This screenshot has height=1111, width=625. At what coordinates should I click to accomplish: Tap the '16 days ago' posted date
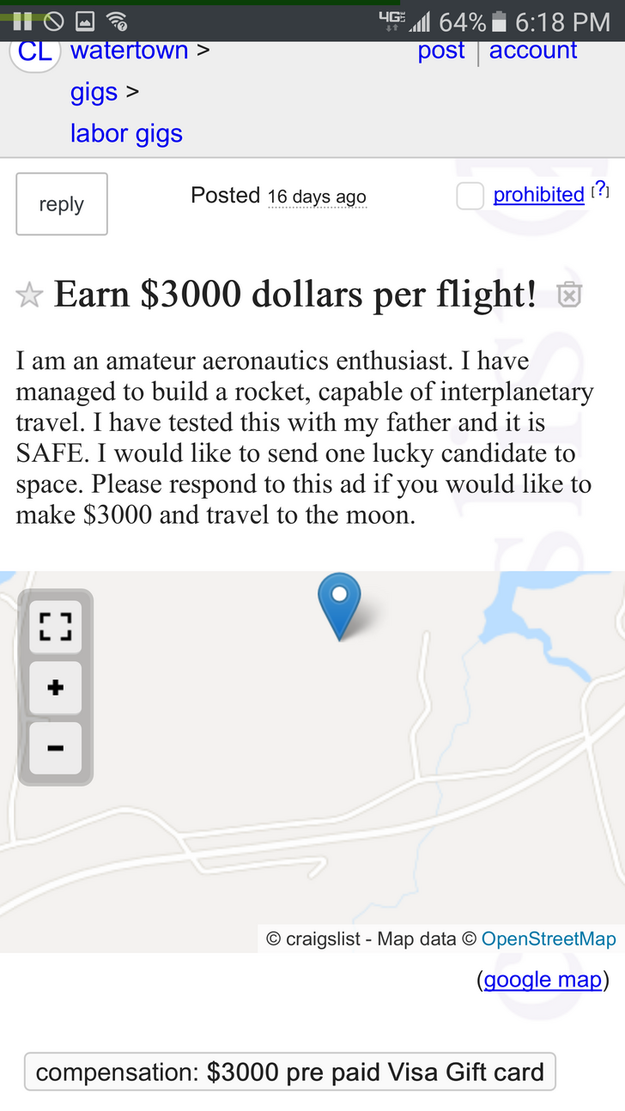(317, 197)
